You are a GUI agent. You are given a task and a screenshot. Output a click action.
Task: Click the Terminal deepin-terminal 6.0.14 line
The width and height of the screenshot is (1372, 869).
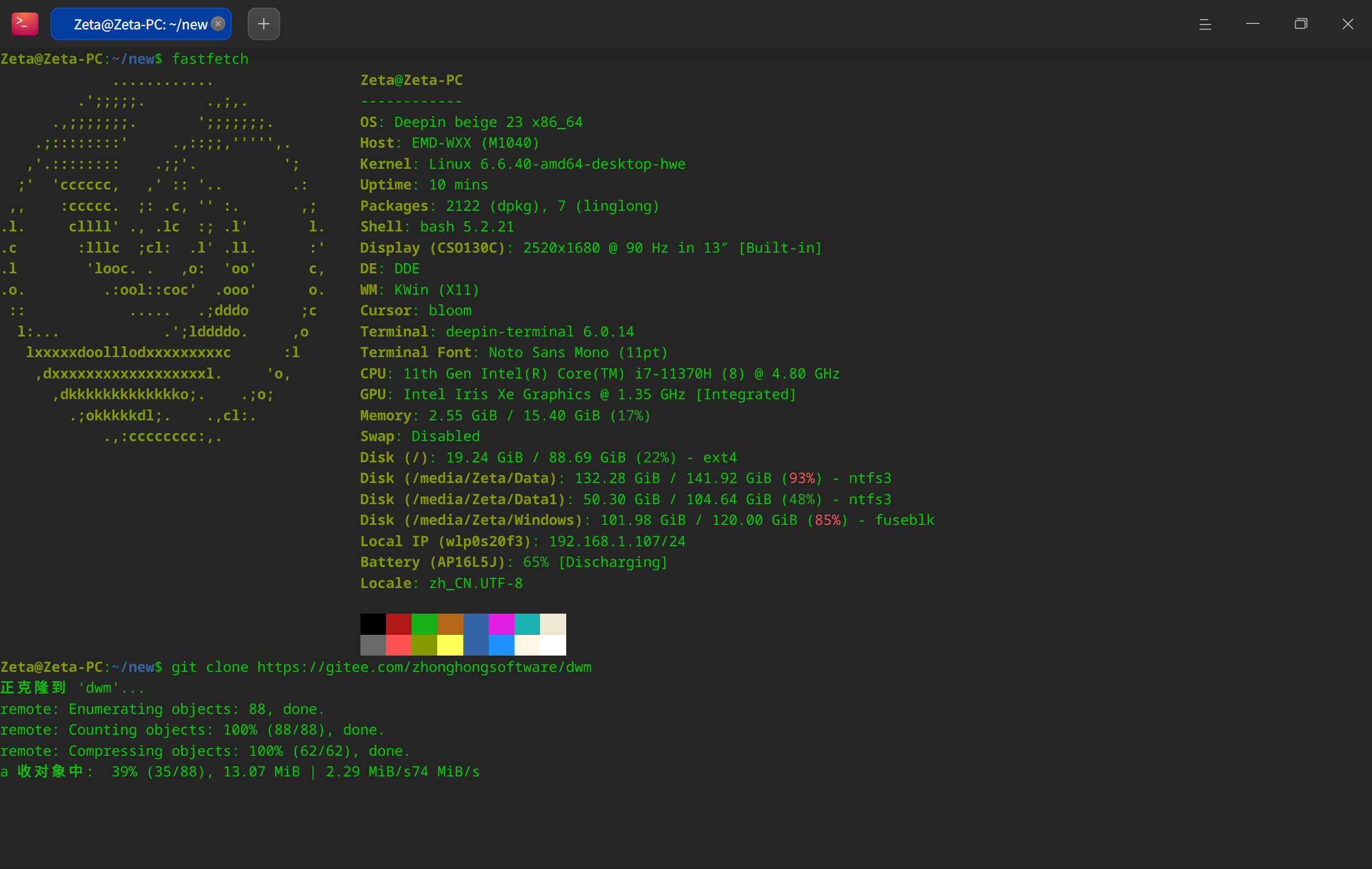(497, 332)
